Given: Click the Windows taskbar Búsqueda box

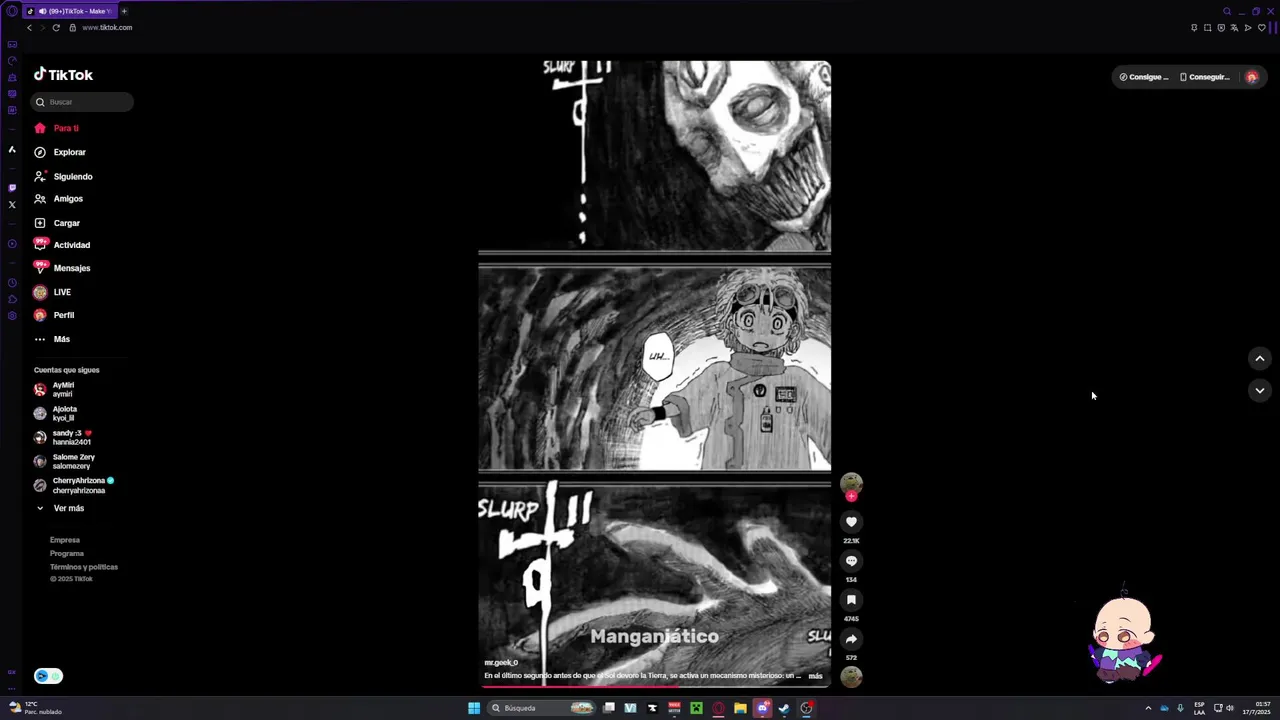Looking at the screenshot, I should coord(541,708).
